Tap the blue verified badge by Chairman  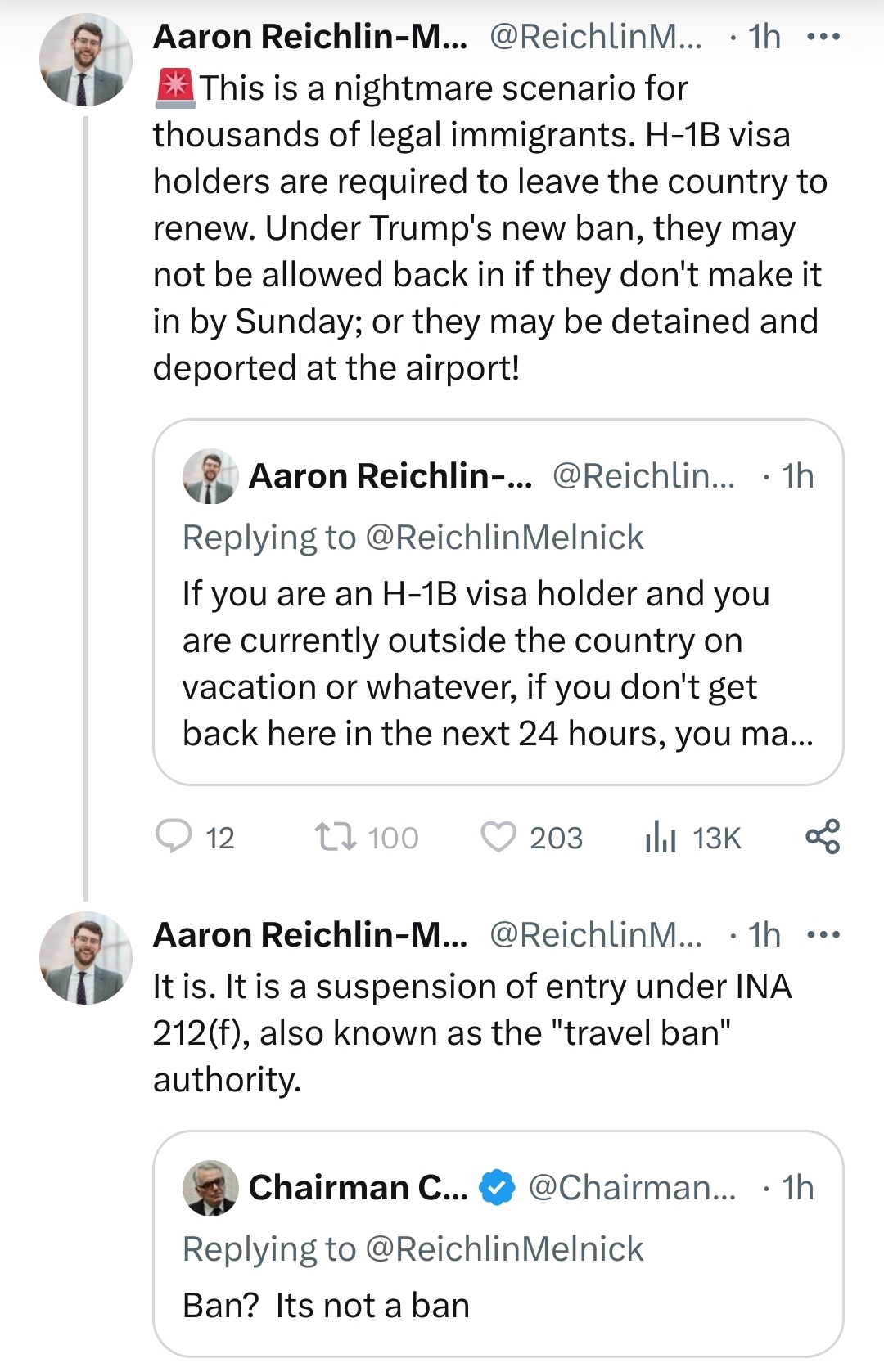[x=497, y=1188]
